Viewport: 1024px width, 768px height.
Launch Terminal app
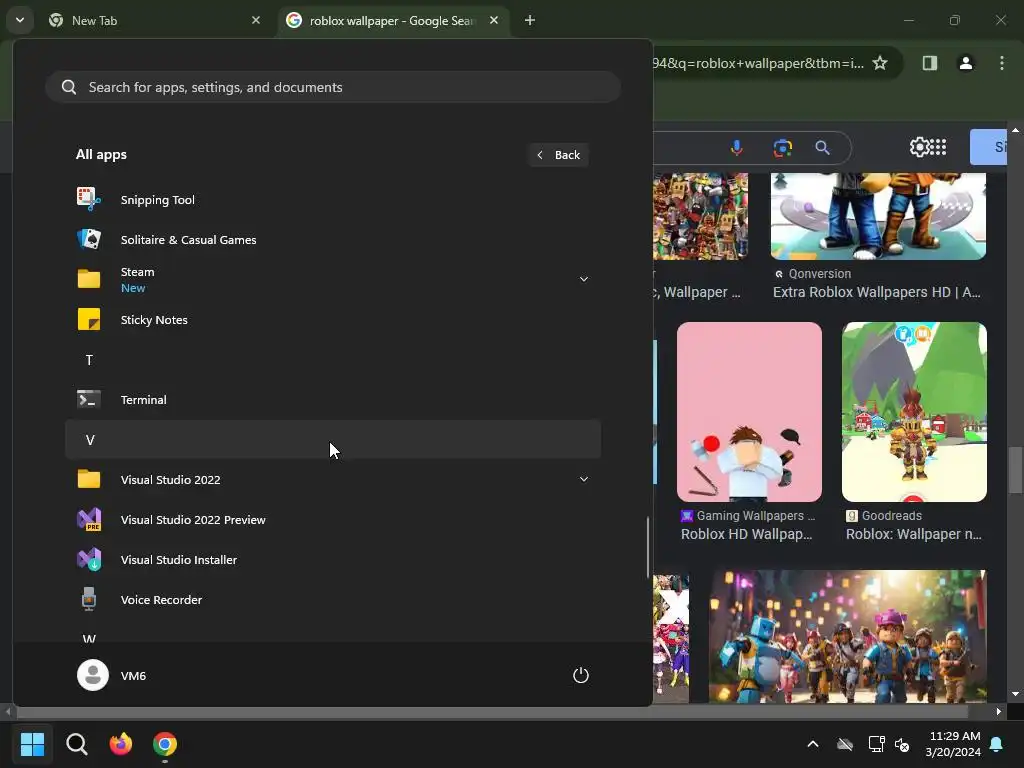click(332, 400)
